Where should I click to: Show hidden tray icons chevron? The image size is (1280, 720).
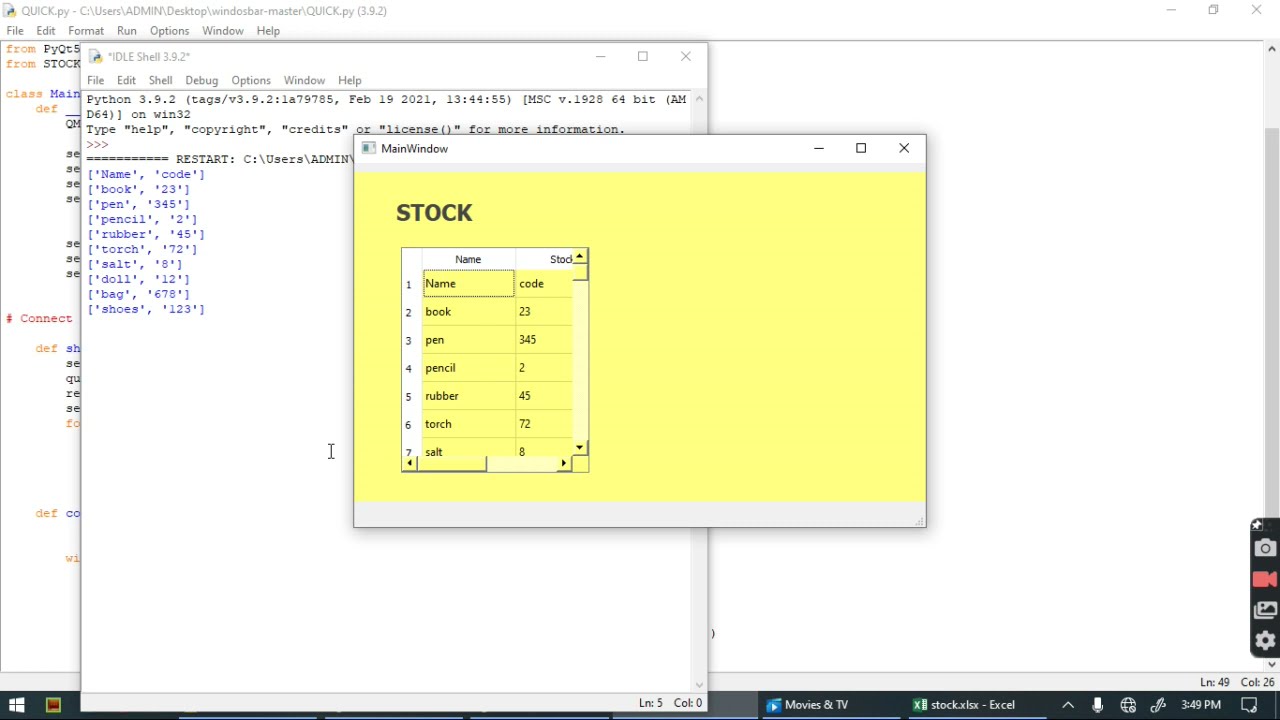tap(1068, 705)
